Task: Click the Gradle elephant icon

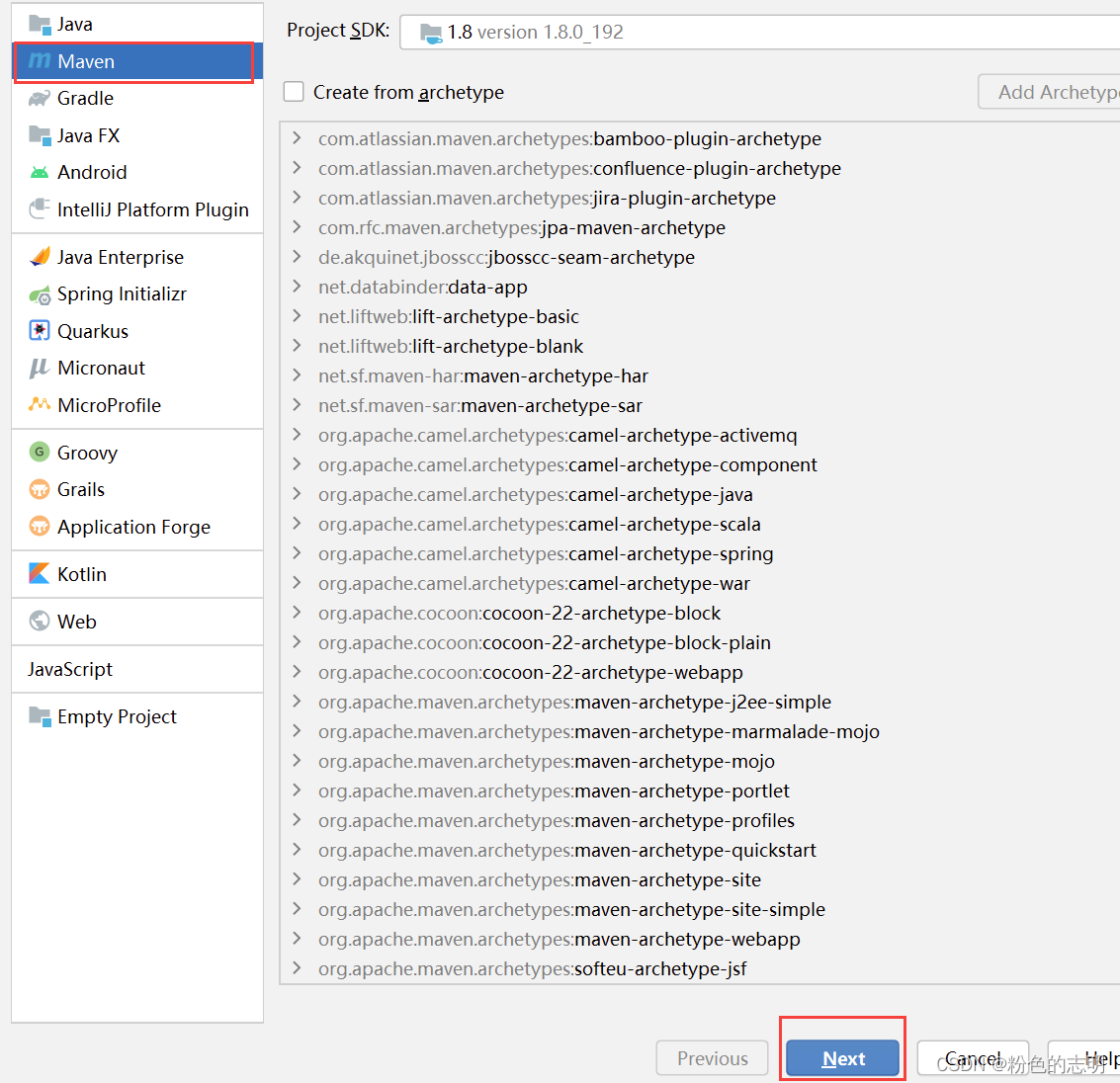Action: point(40,99)
